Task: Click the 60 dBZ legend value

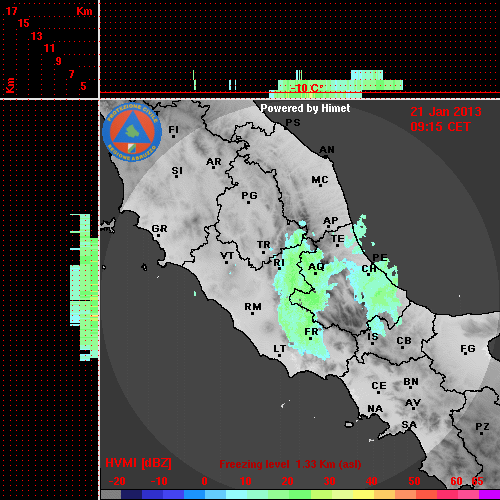Action: [456, 481]
